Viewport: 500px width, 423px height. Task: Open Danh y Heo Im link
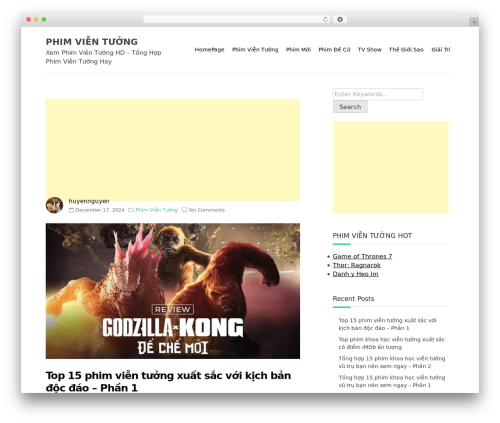point(355,274)
